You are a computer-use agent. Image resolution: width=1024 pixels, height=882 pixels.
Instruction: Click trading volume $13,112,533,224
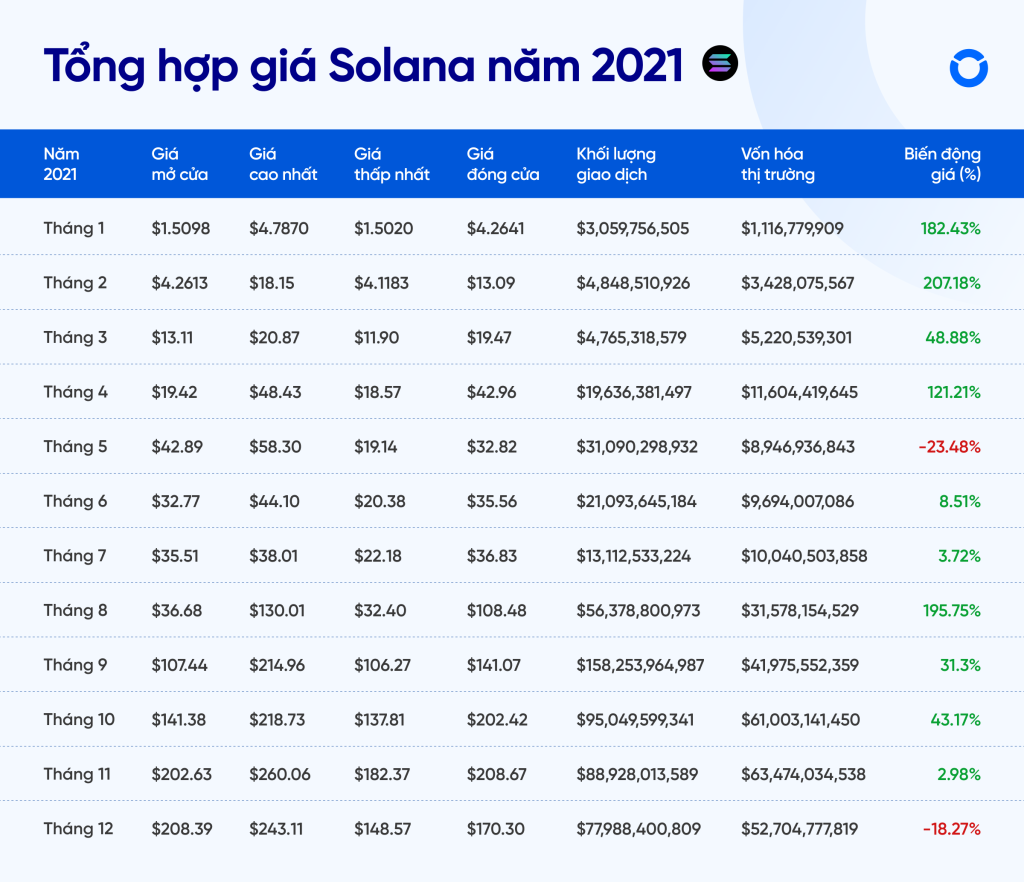(x=633, y=556)
